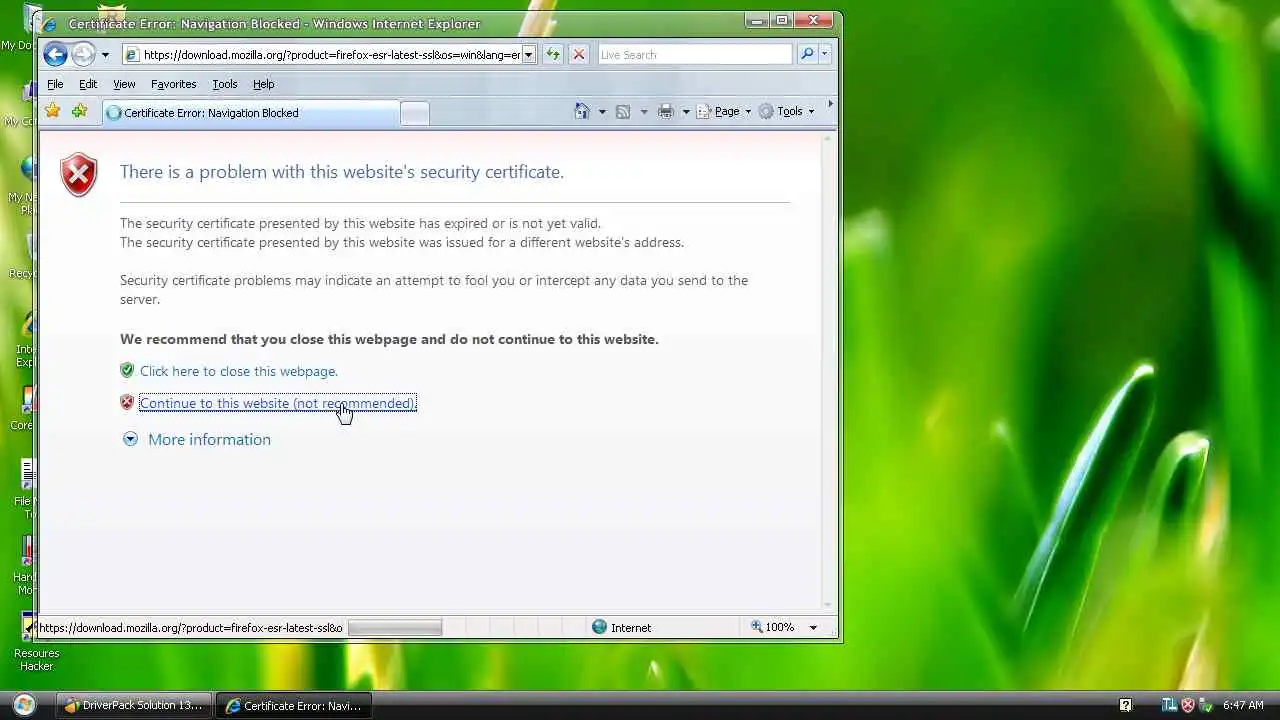The image size is (1280, 720).
Task: Open the zoom level dropdown arrow
Action: click(813, 627)
